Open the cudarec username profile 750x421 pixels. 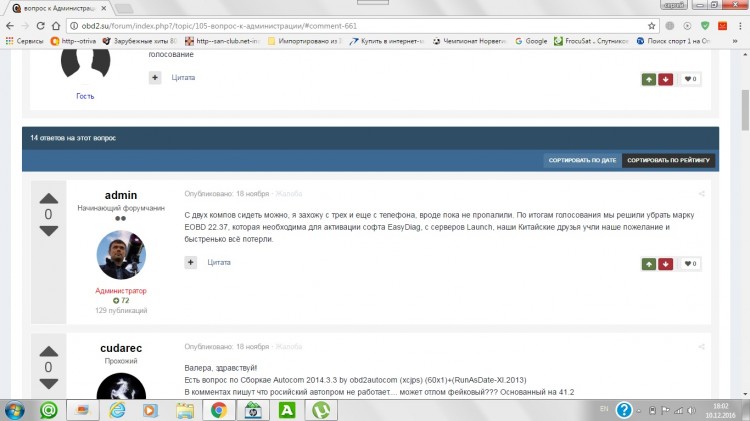tap(121, 348)
